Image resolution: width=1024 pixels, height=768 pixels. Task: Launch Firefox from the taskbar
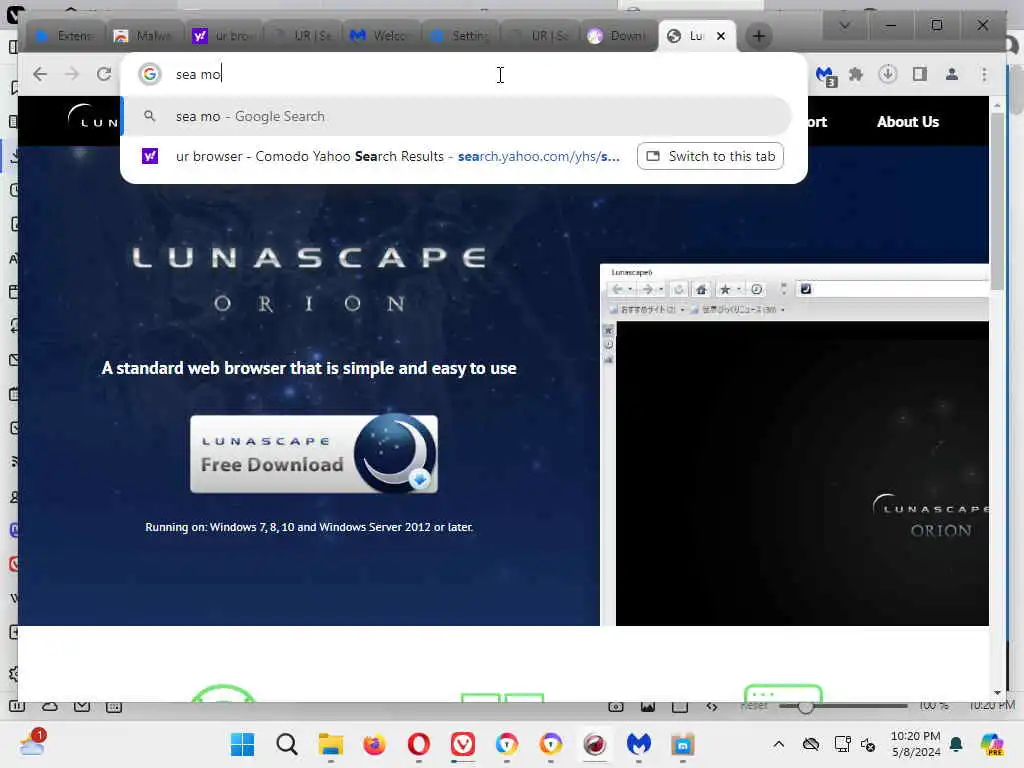(374, 744)
